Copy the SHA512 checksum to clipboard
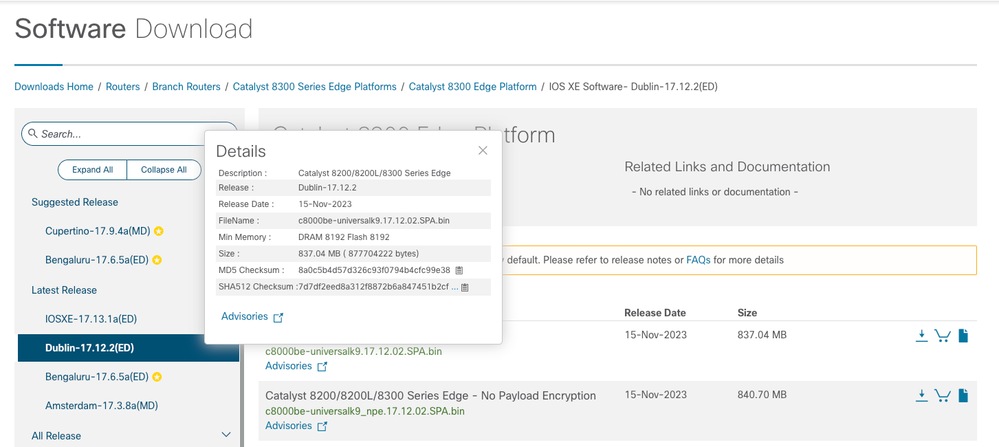This screenshot has width=999, height=447. 464,288
